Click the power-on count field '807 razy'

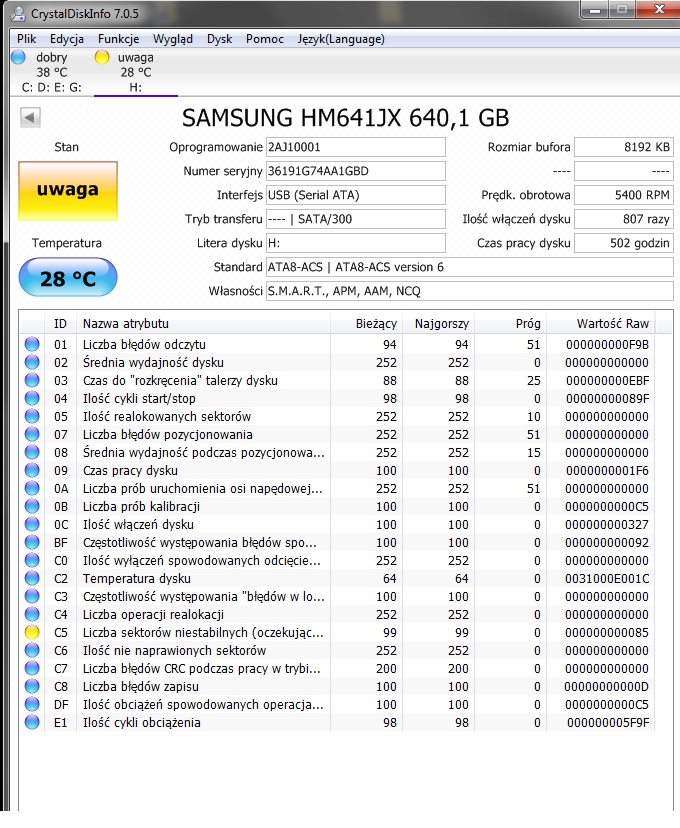pos(624,219)
